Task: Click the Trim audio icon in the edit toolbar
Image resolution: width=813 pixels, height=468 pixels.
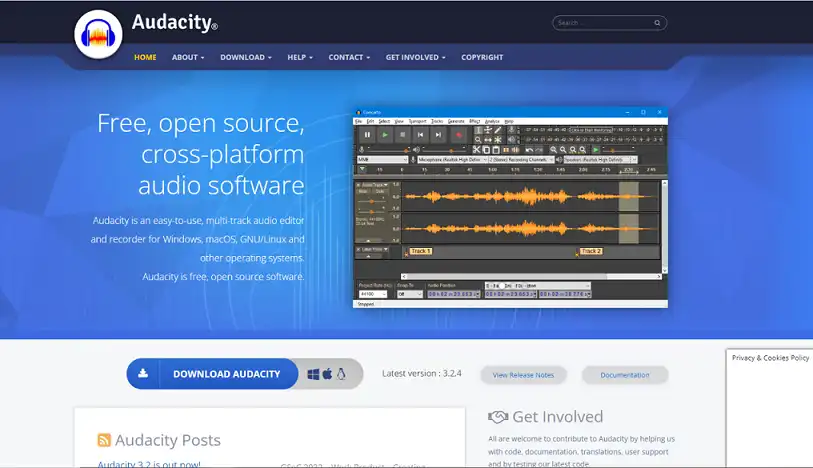Action: [x=506, y=149]
